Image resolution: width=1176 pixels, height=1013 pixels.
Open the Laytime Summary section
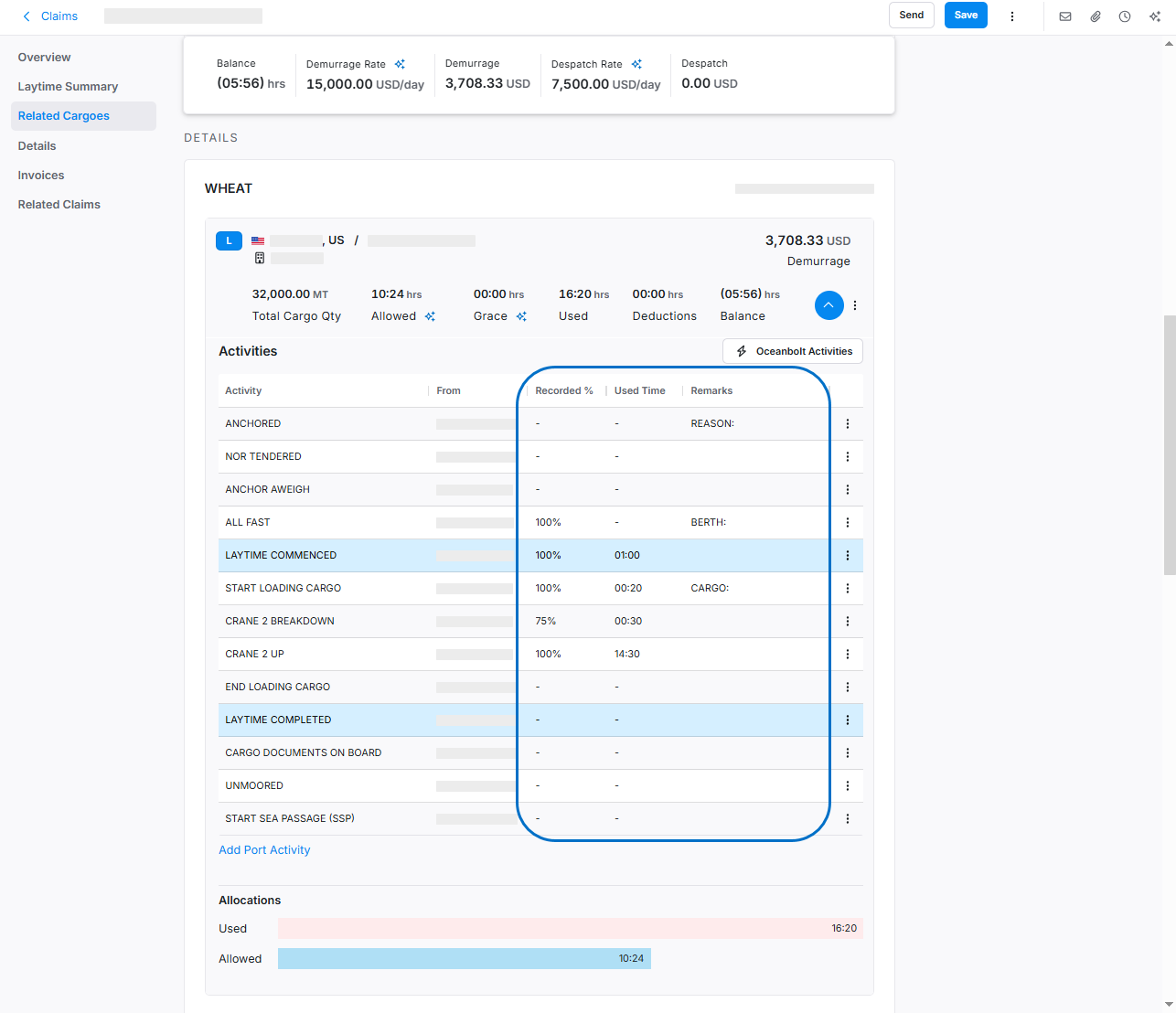coord(68,87)
